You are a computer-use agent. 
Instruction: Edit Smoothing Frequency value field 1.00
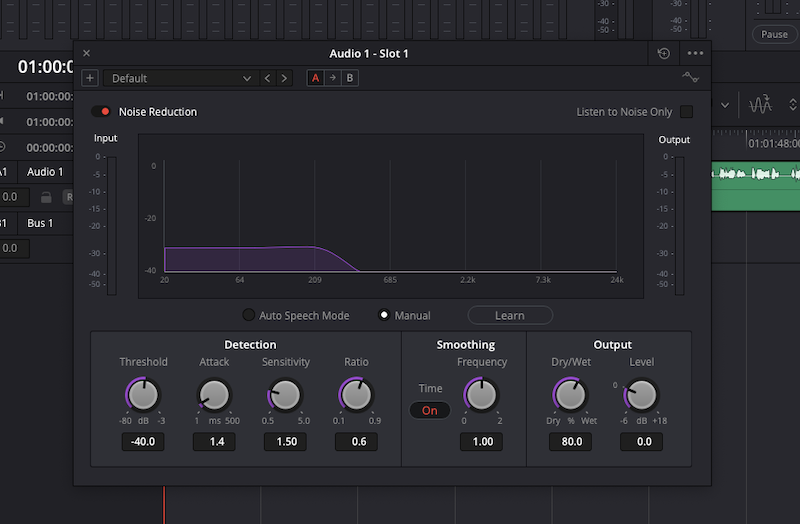coord(481,441)
